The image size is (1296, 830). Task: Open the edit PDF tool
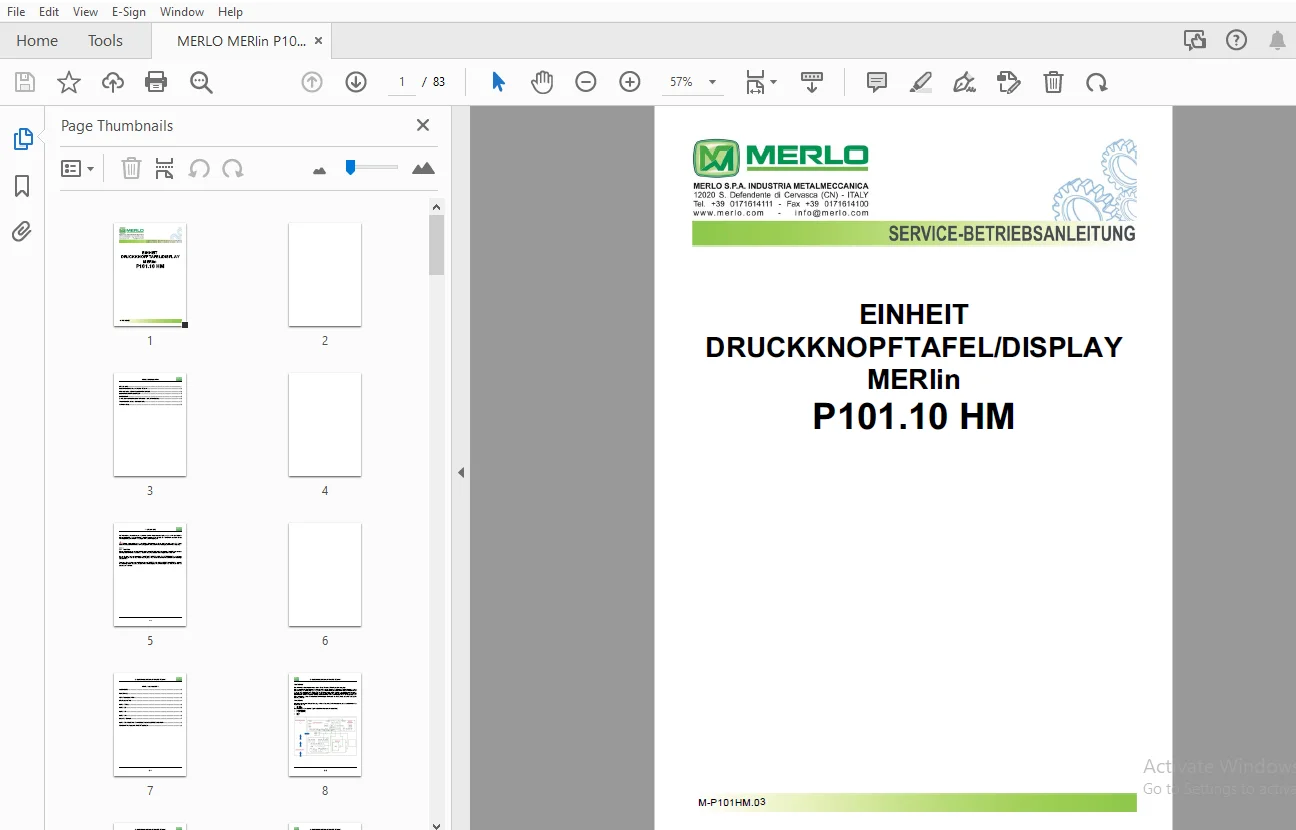1009,82
